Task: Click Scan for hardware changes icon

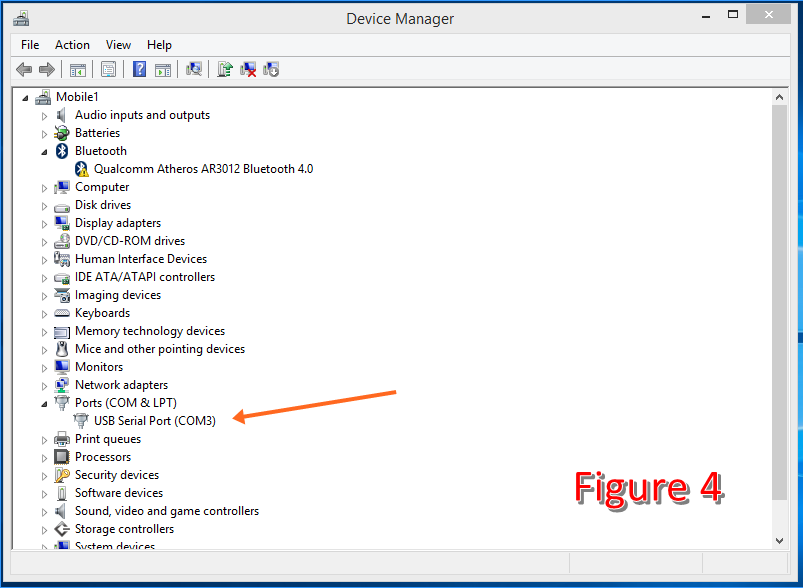Action: tap(194, 69)
